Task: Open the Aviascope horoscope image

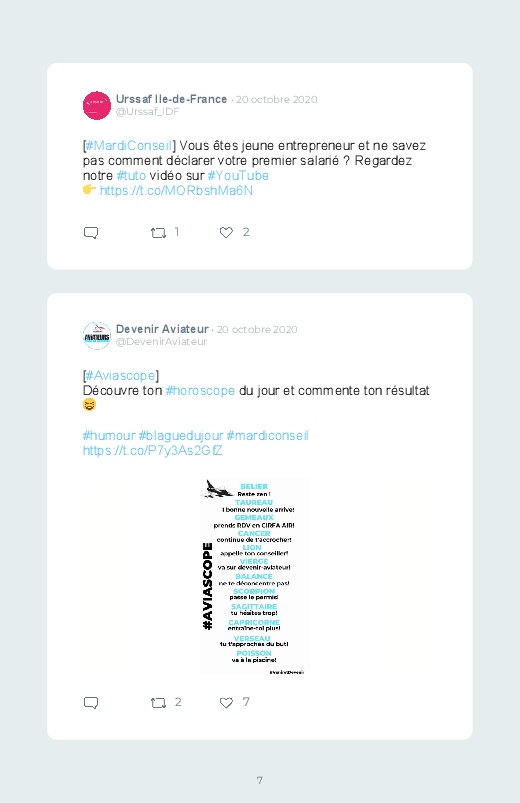Action: coord(255,576)
